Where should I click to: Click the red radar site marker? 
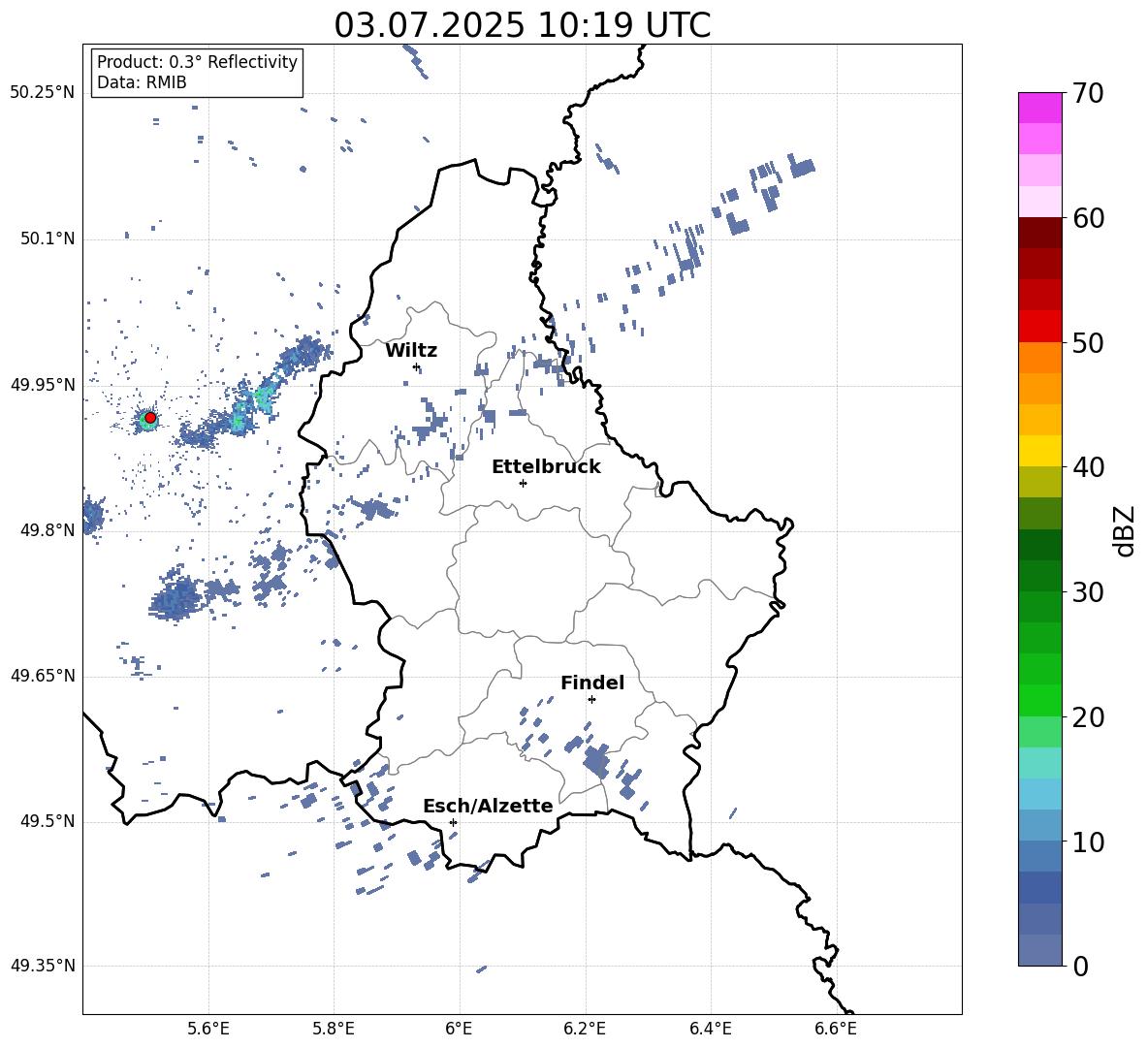(150, 418)
